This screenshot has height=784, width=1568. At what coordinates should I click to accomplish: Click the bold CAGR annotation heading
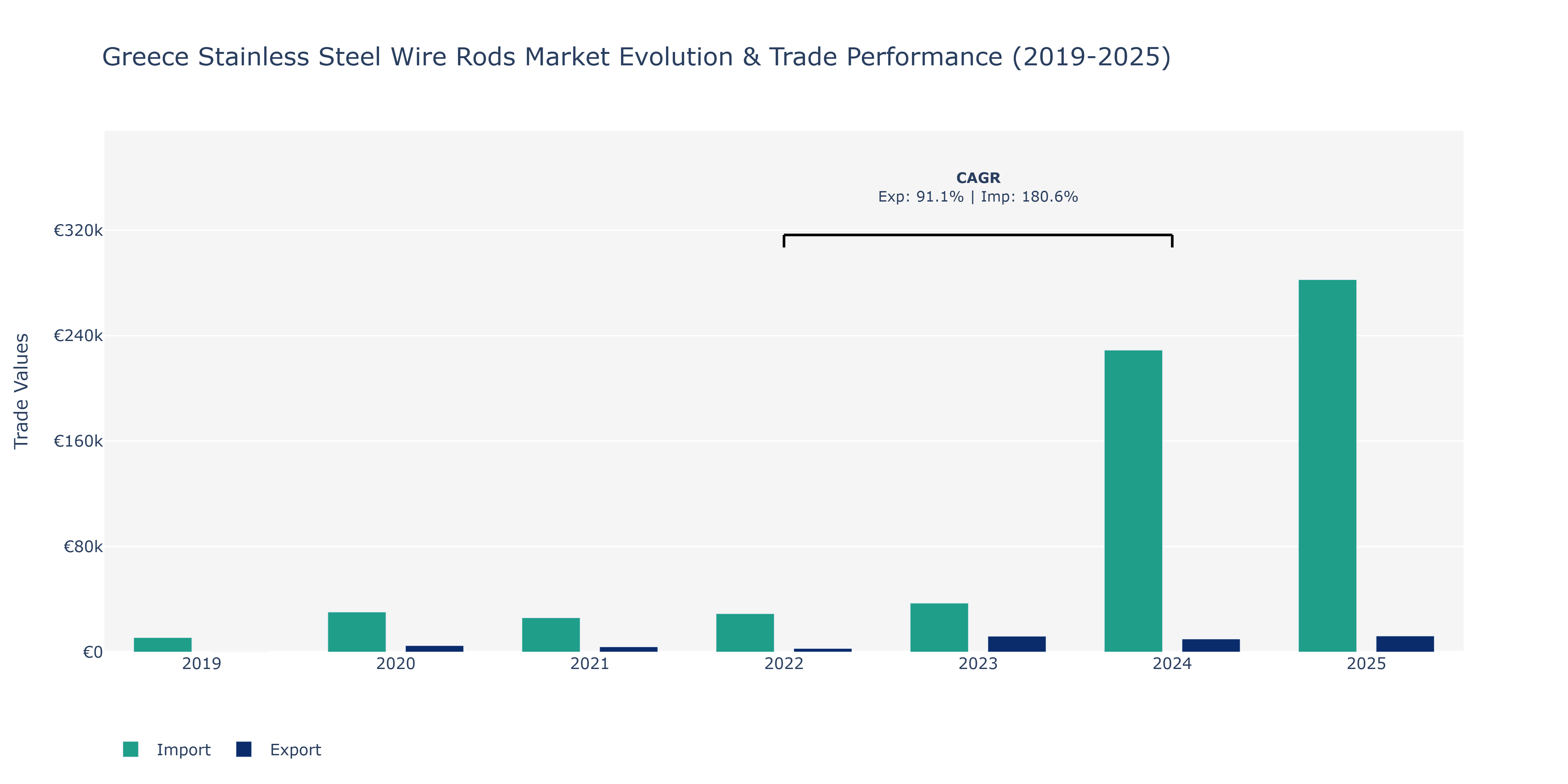pyautogui.click(x=978, y=178)
